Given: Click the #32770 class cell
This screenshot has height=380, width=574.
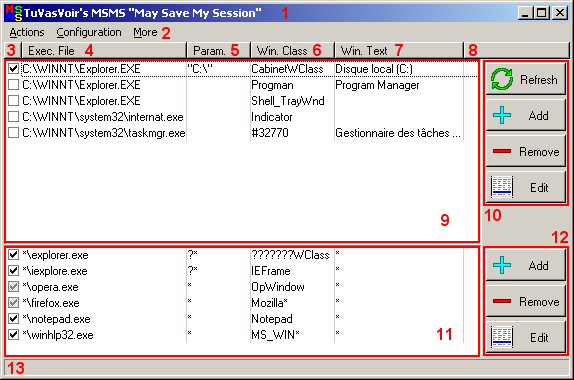Looking at the screenshot, I should (x=270, y=133).
